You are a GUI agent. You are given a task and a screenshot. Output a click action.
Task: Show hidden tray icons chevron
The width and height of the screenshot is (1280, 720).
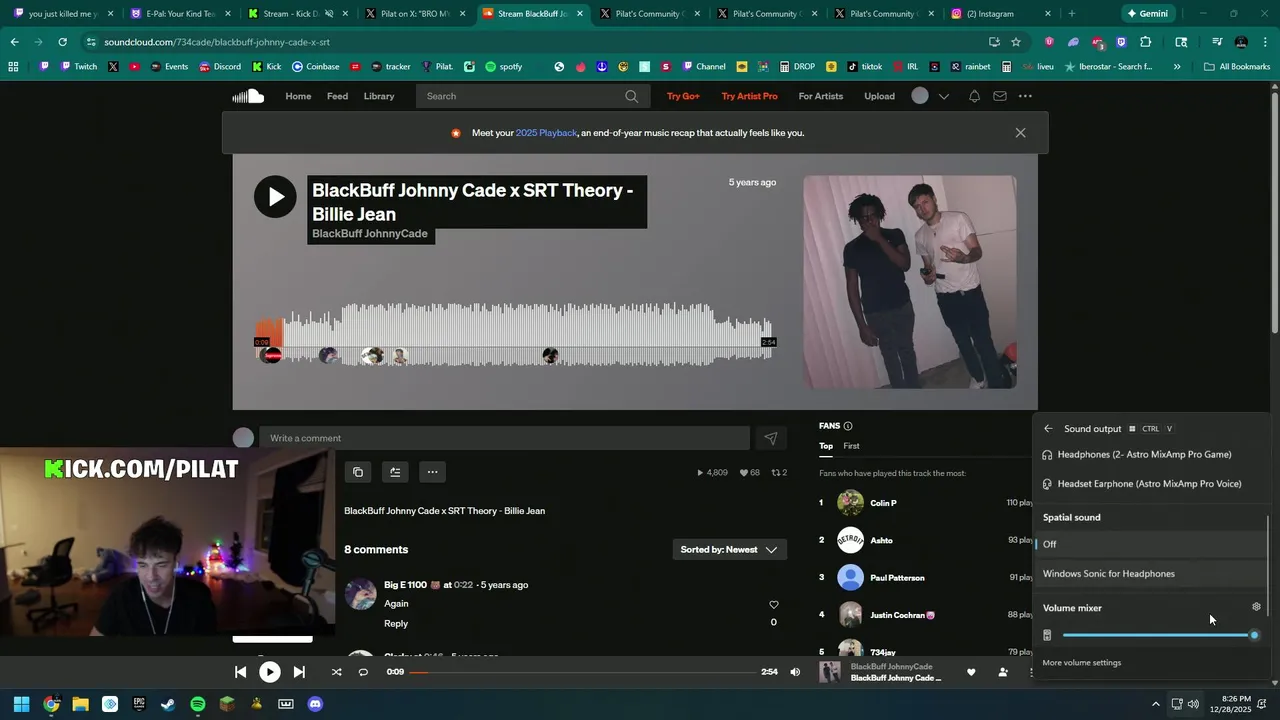coord(1156,704)
